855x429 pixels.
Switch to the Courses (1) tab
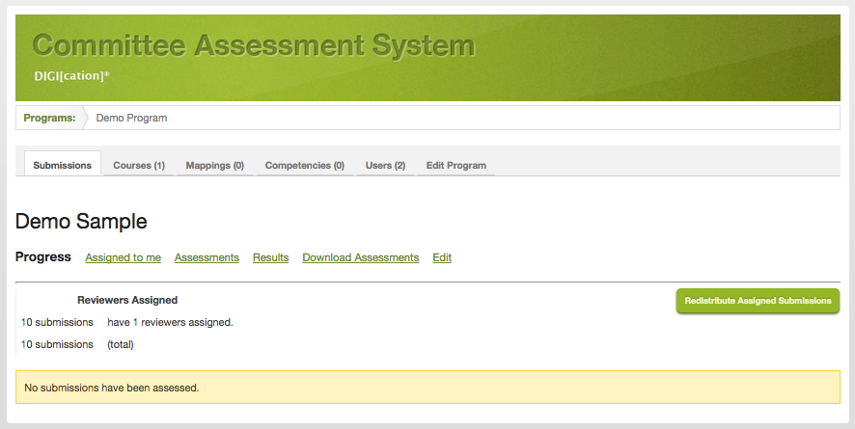pyautogui.click(x=139, y=165)
